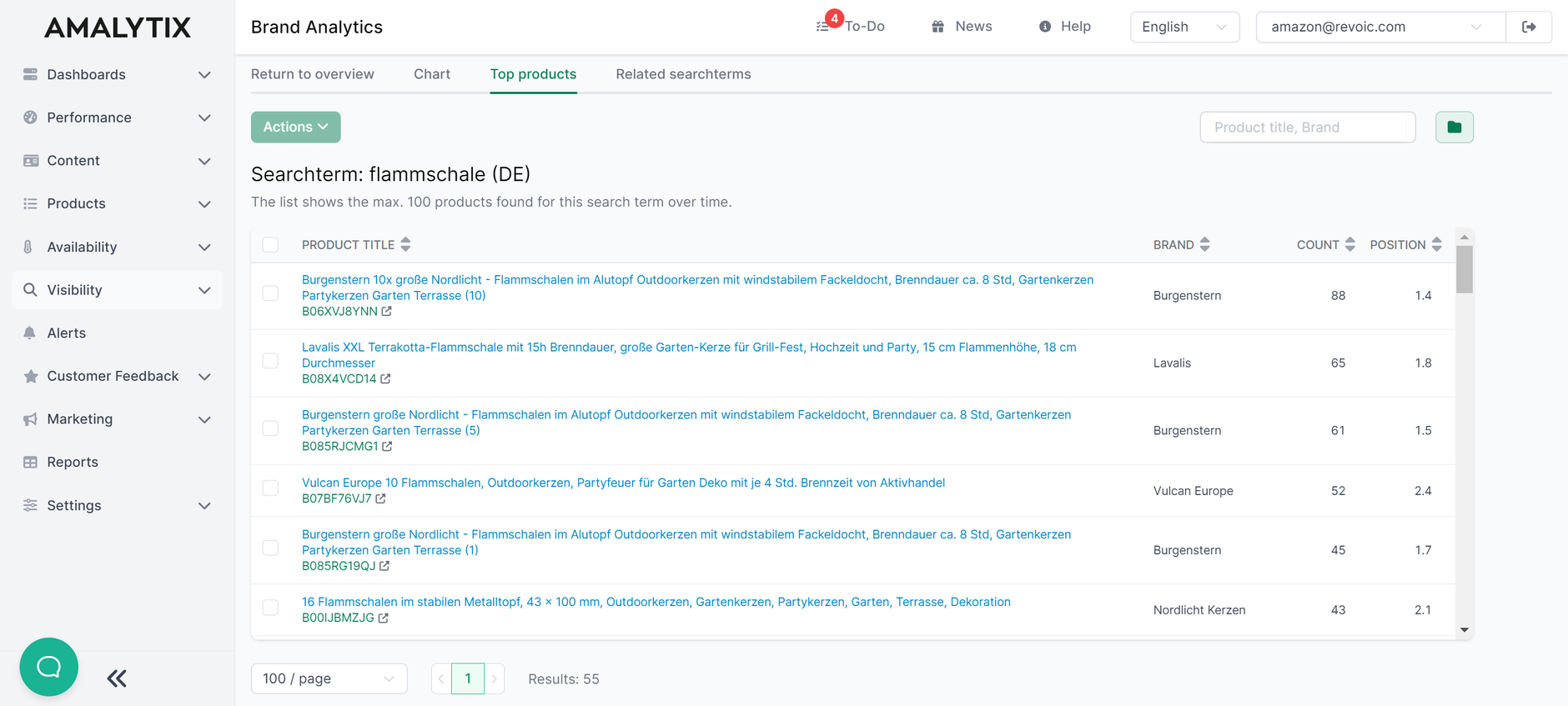Switch to the Chart tab
Viewport: 1568px width, 706px height.
432,74
